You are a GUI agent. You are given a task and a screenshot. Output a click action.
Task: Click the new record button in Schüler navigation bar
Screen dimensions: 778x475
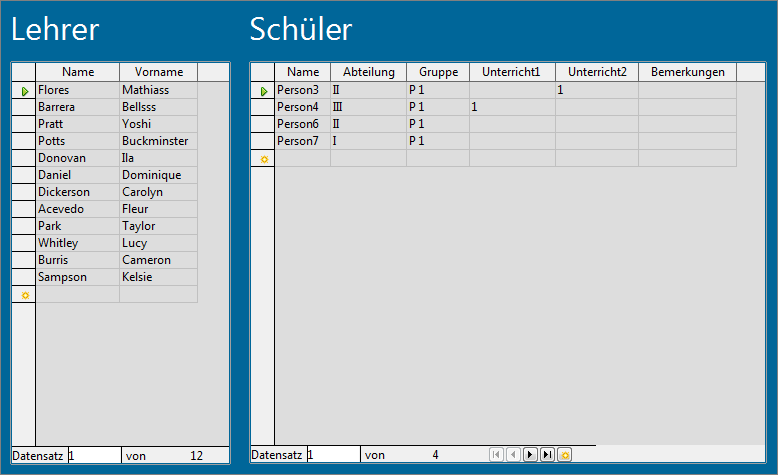[564, 455]
